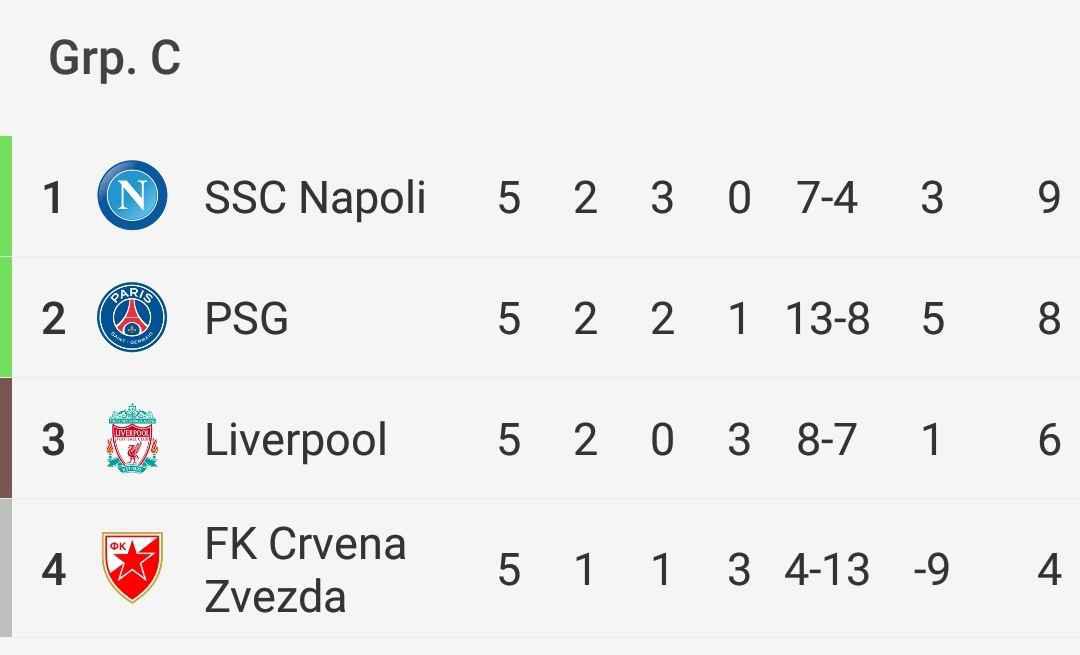Click Crvena Zvezda's -9 goal difference
The image size is (1080, 655).
tap(931, 570)
